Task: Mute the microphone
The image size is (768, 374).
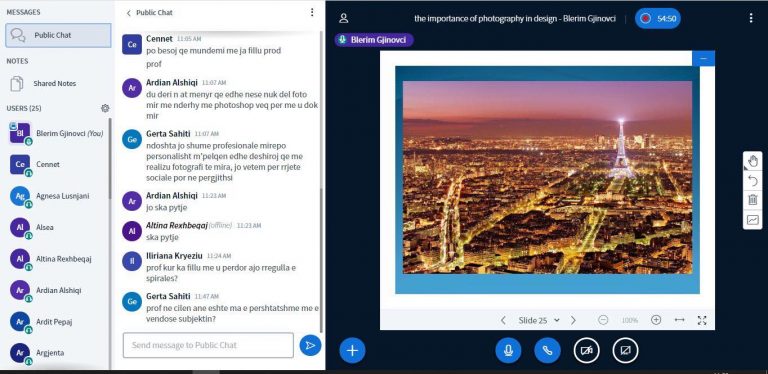Action: 508,351
